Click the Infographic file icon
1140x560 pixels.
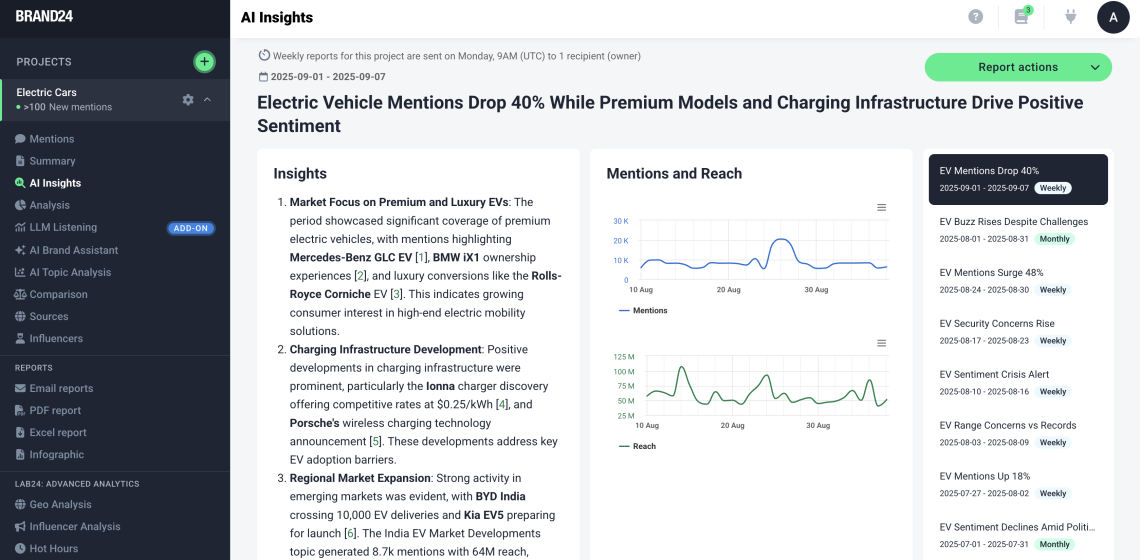point(20,455)
